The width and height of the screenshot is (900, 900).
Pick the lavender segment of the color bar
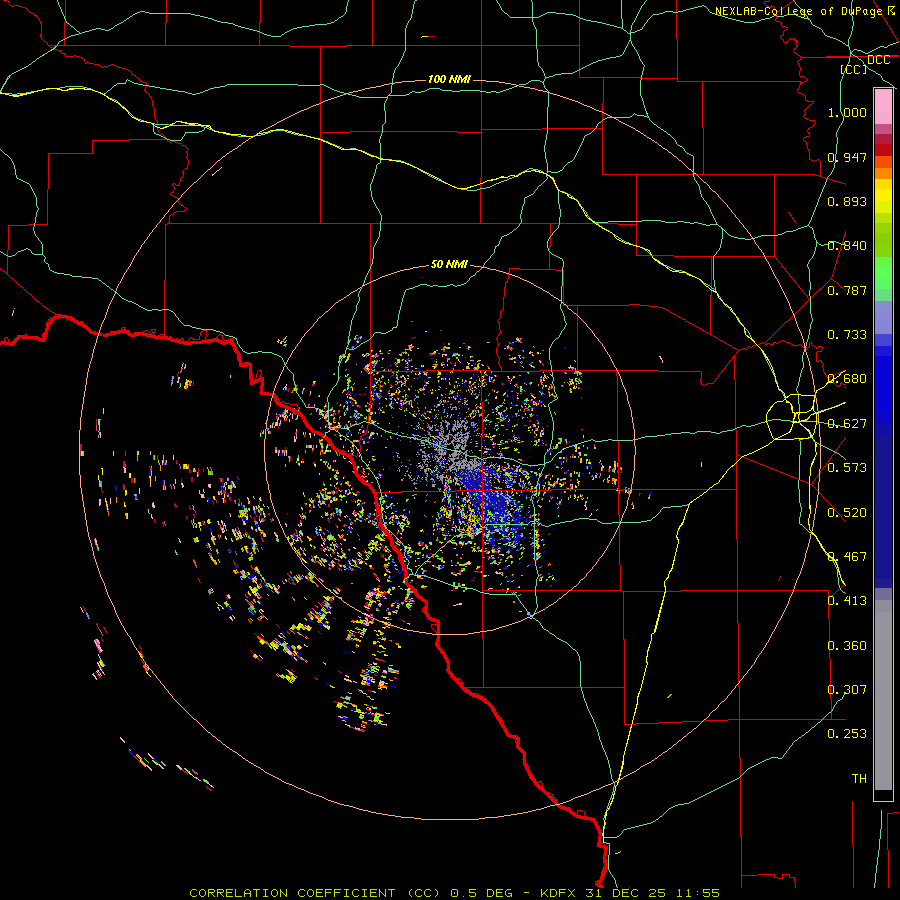click(x=883, y=317)
